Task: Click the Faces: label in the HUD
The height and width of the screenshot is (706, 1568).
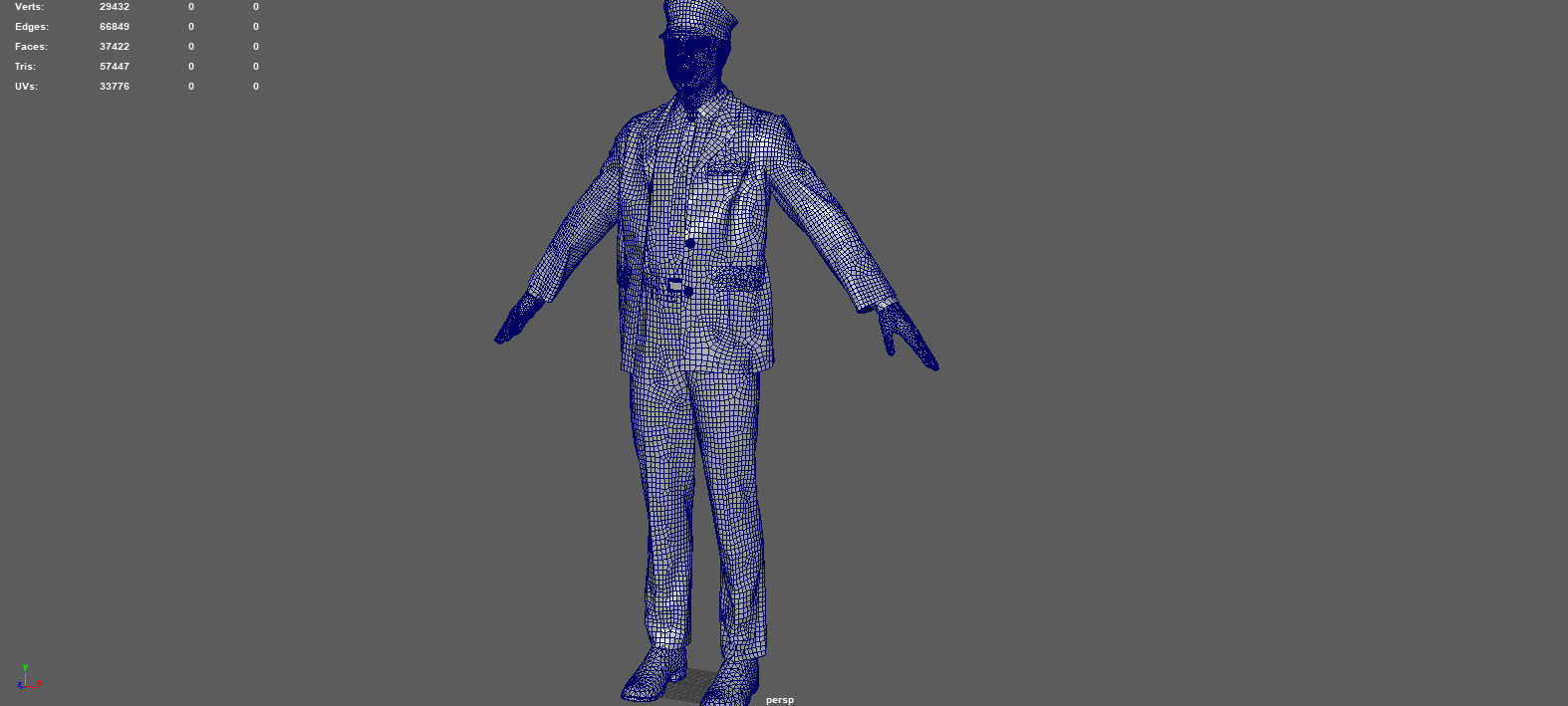Action: [x=31, y=47]
